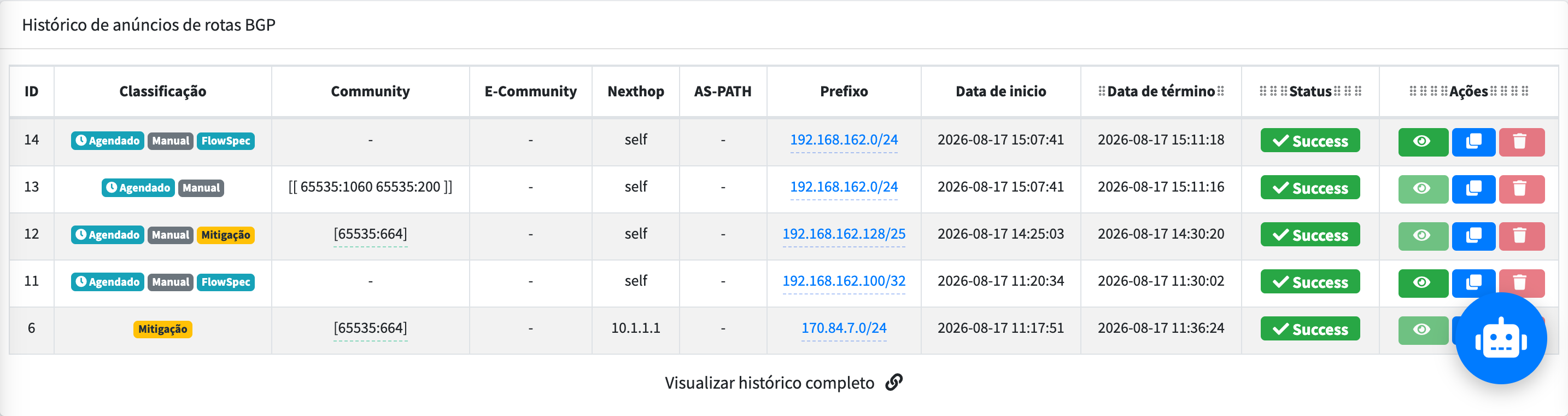Open prefix link 192.168.162.128/25
Screen dimensions: 1568x416
844,234
